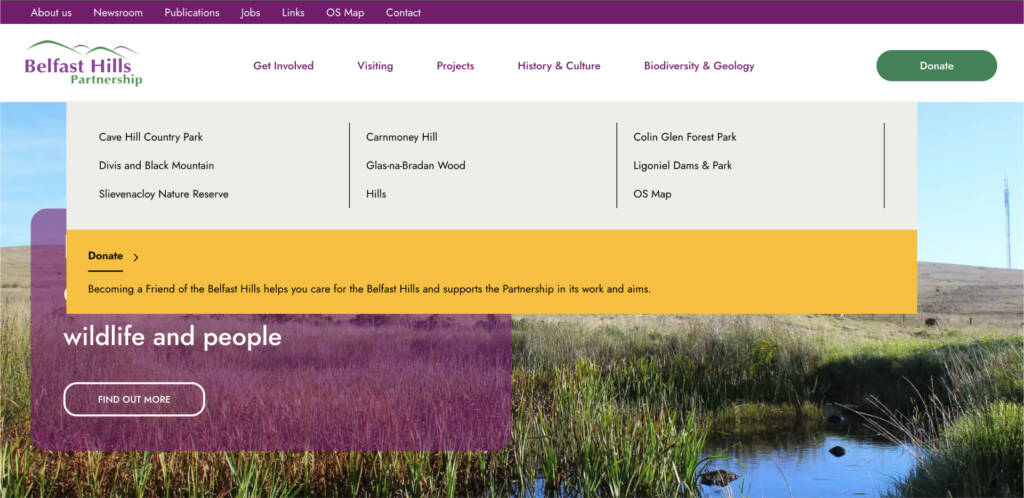Open the Biodiversity & Geology menu
The width and height of the screenshot is (1024, 498).
(x=699, y=66)
